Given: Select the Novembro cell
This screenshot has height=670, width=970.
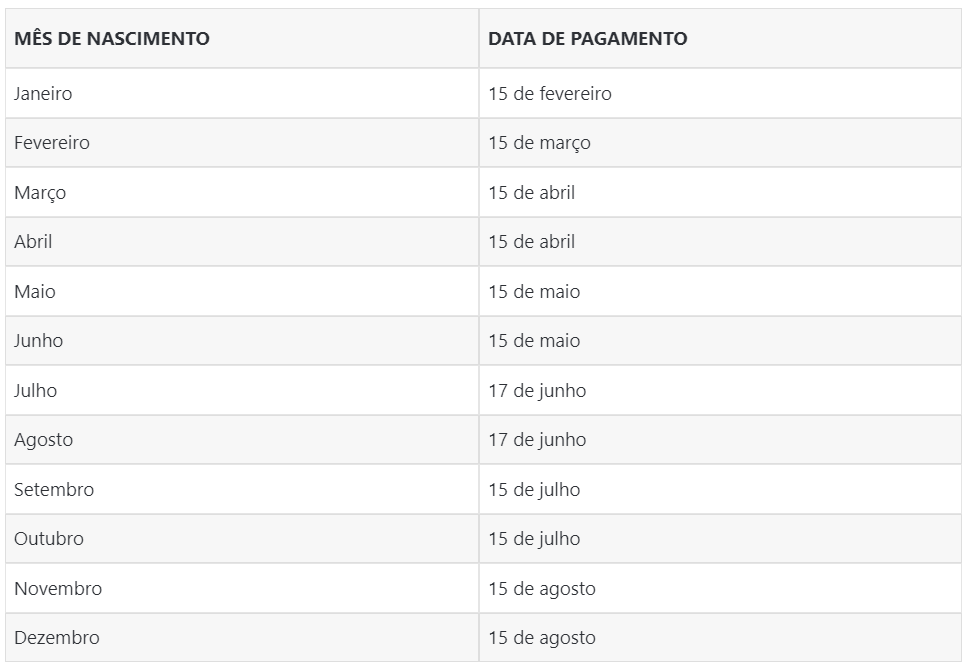Looking at the screenshot, I should coord(58,589).
